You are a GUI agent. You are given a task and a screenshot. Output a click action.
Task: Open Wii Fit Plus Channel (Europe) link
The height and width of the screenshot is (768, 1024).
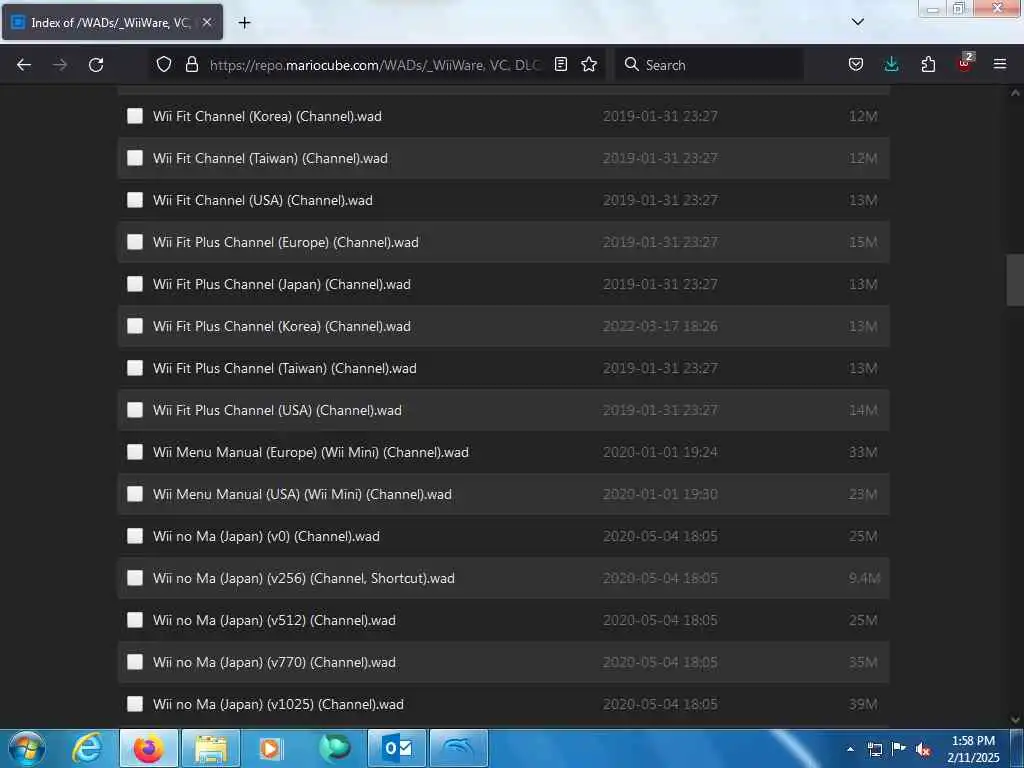pyautogui.click(x=285, y=242)
